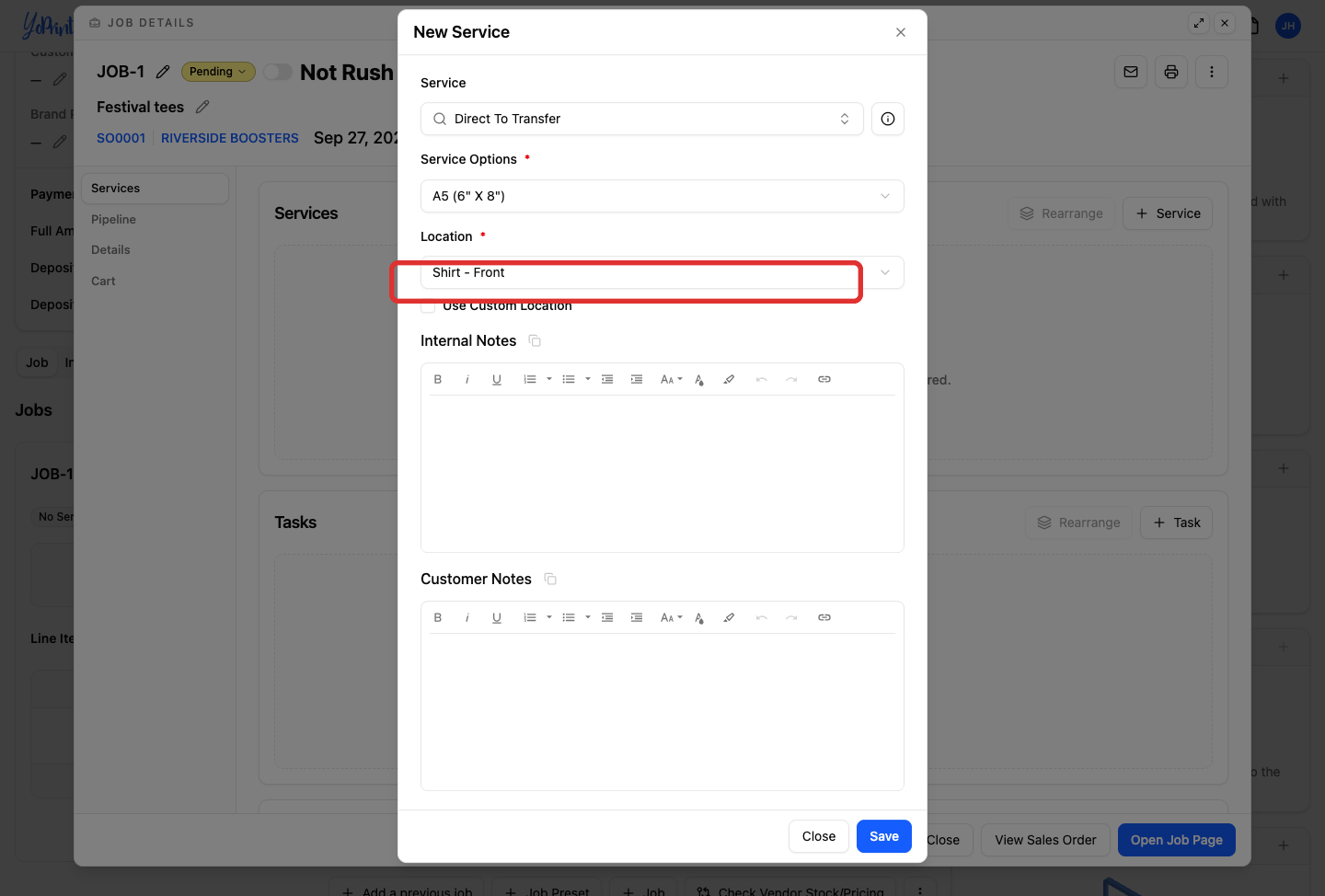Expand numbered list style arrow in Internal Notes
This screenshot has width=1325, height=896.
[549, 379]
